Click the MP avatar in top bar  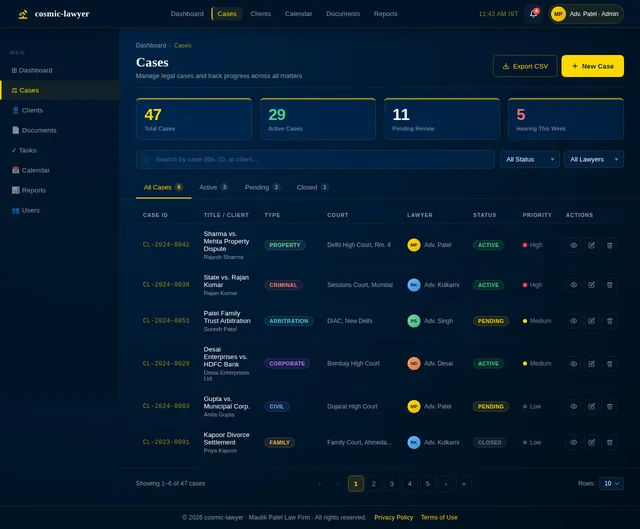coord(558,14)
